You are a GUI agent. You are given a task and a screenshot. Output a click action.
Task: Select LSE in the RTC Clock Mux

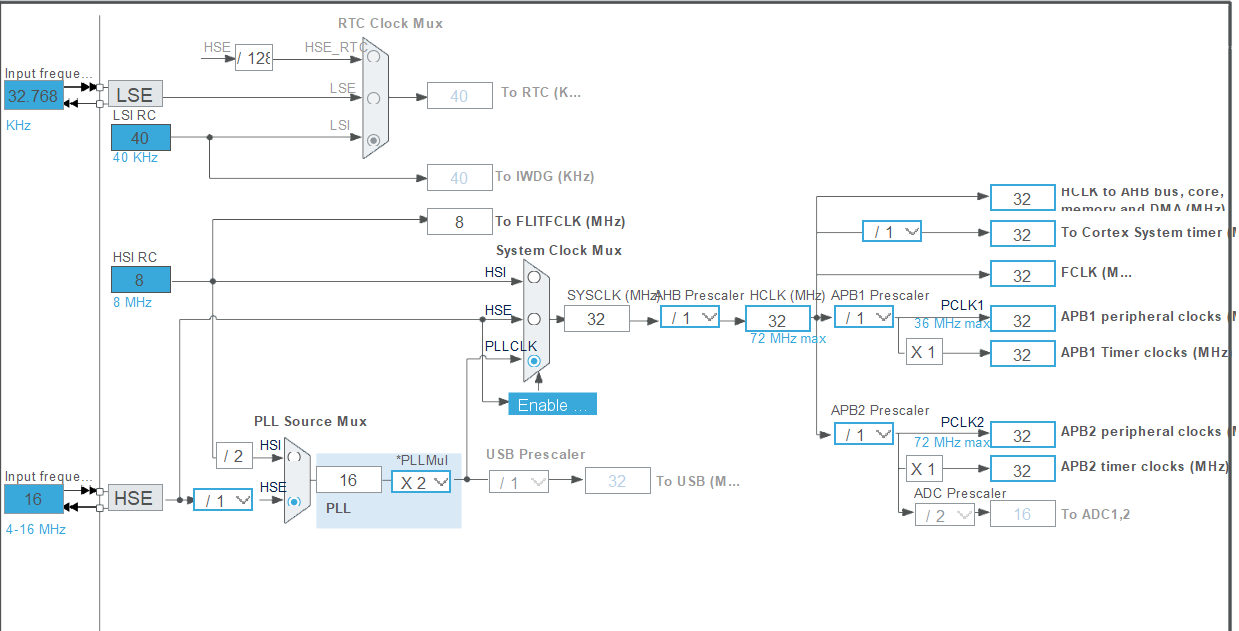tap(371, 96)
